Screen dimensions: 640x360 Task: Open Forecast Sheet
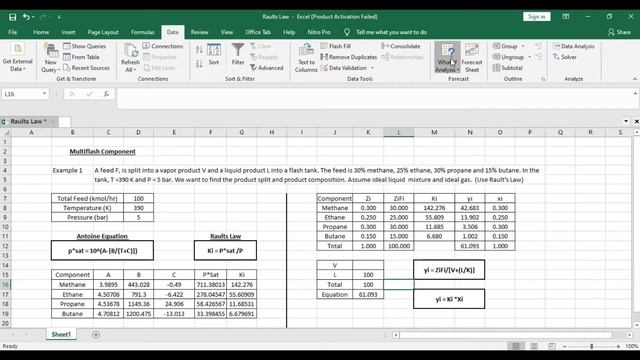tap(472, 58)
